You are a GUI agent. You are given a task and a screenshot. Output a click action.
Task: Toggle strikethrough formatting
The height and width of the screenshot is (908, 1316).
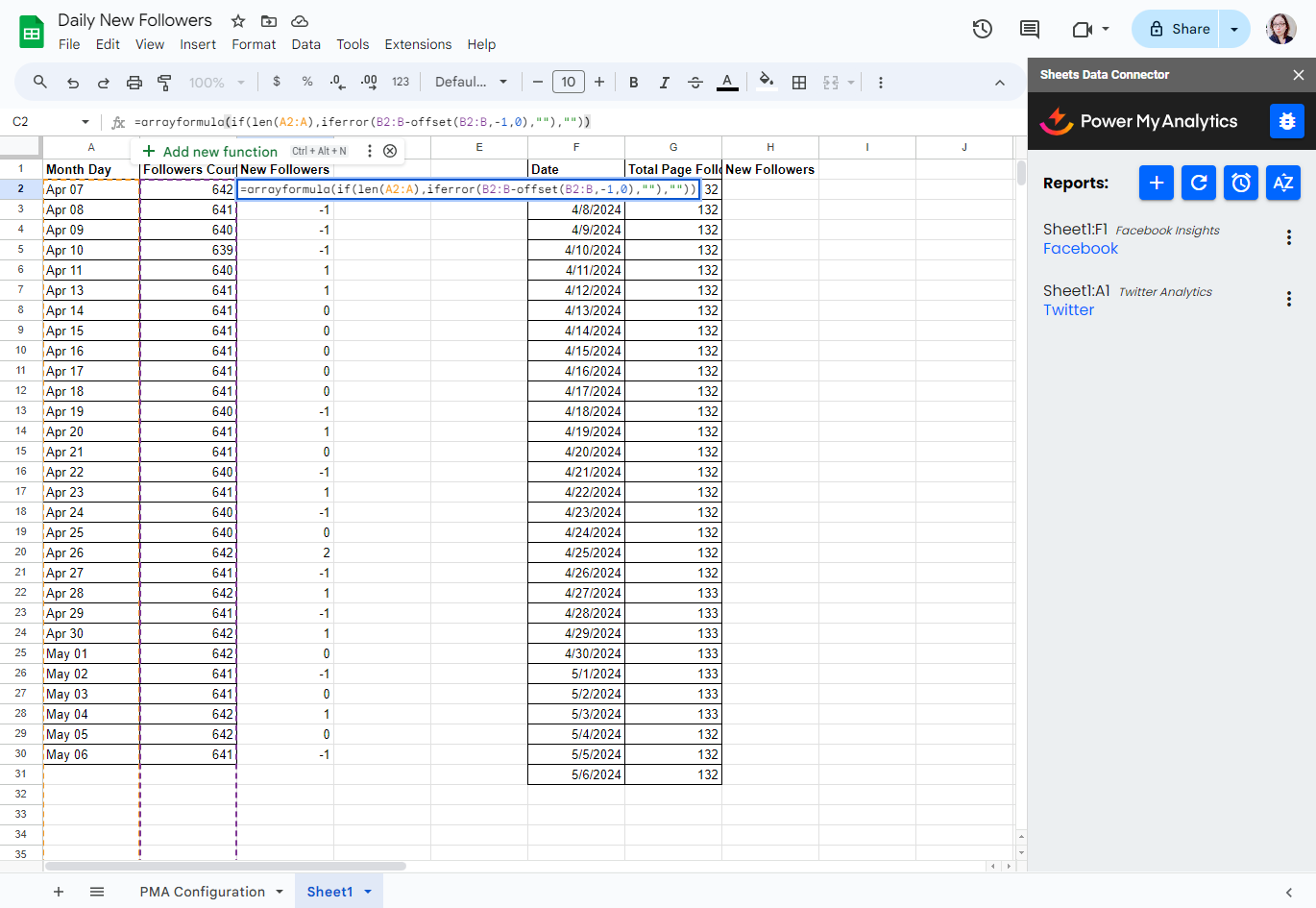pos(695,83)
